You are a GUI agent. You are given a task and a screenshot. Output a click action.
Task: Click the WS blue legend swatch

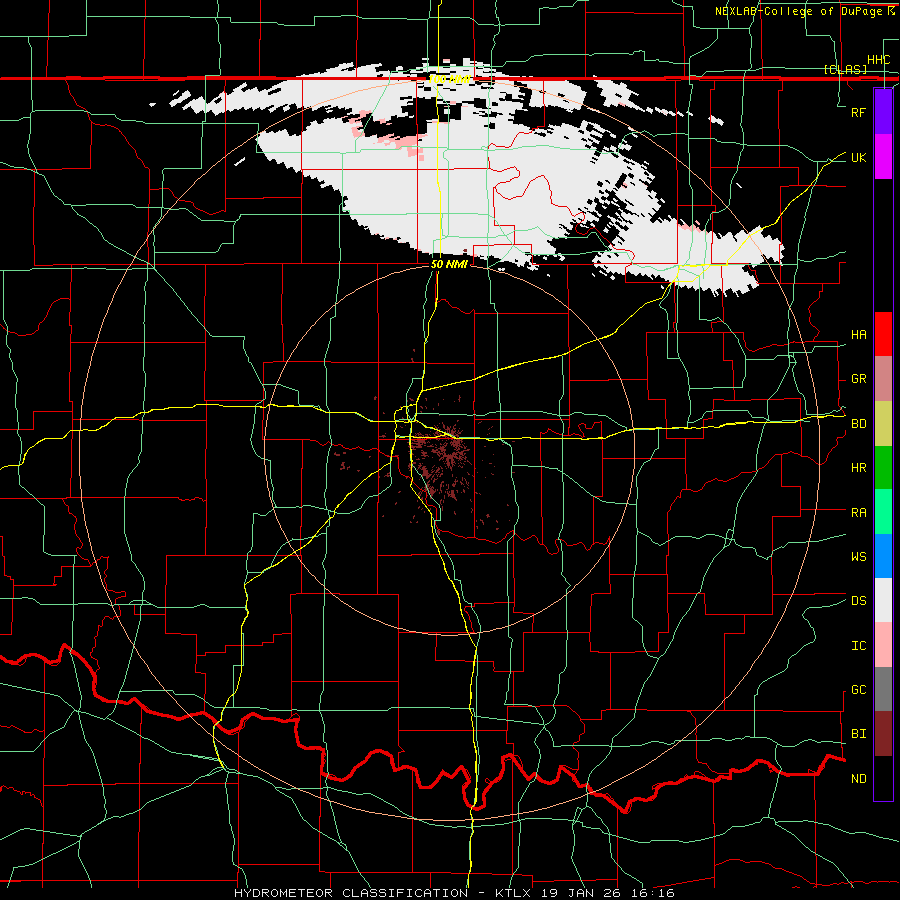coord(883,556)
